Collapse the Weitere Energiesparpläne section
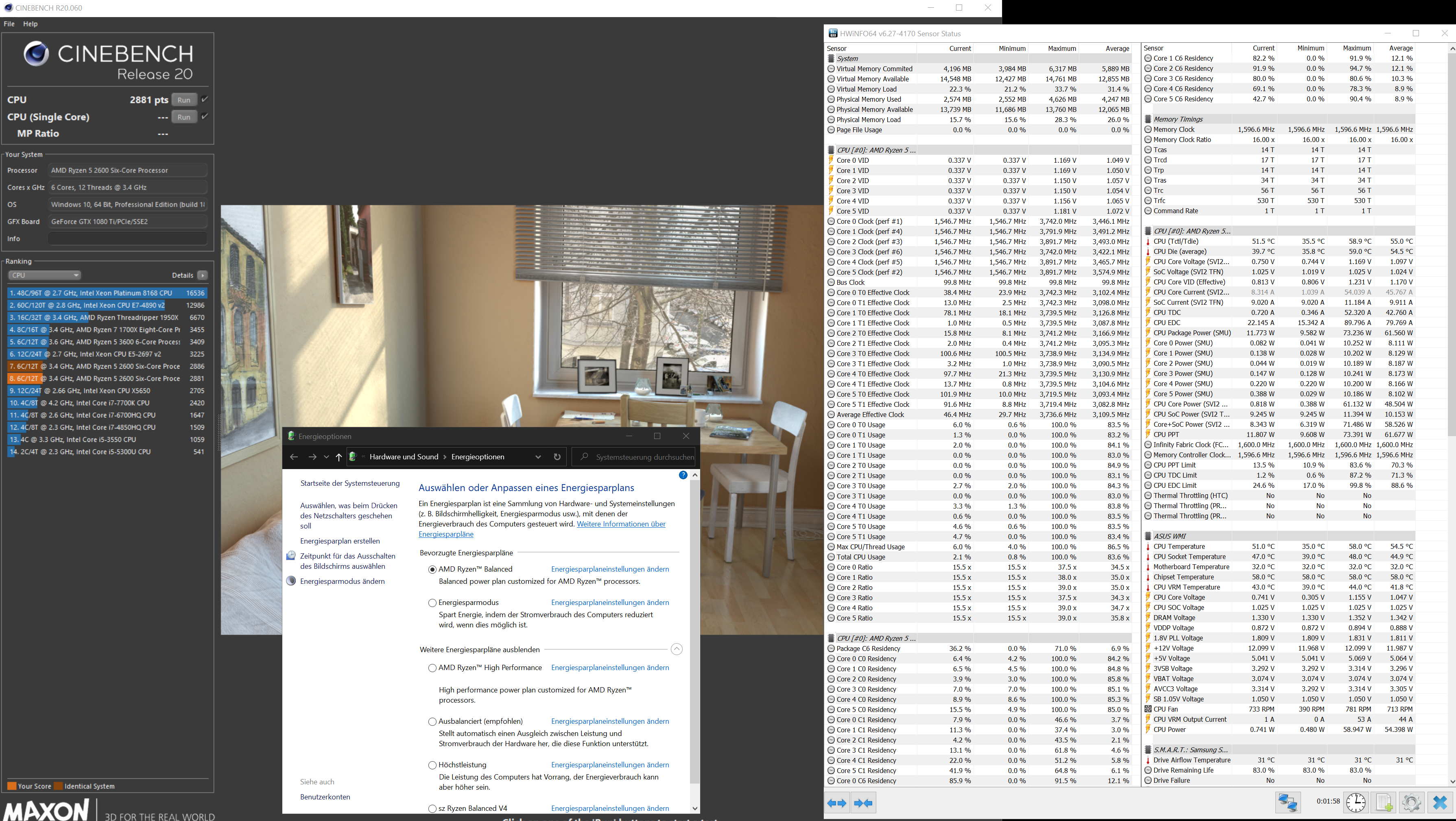Screen dimensions: 1456x821 [x=677, y=649]
